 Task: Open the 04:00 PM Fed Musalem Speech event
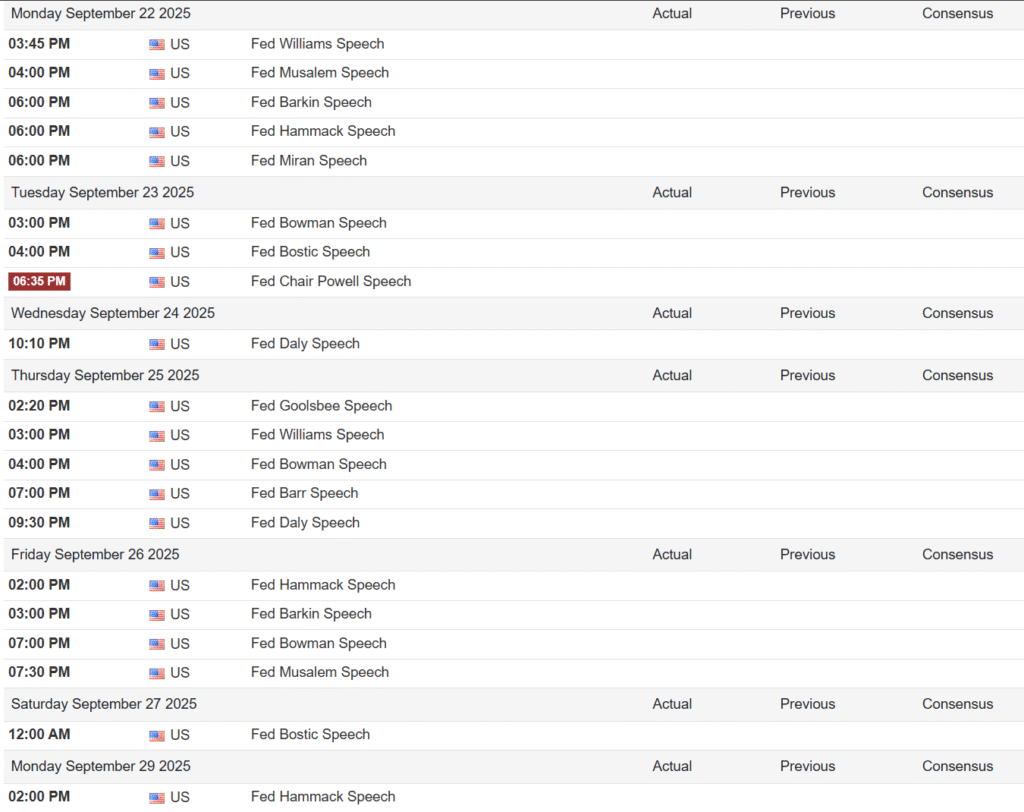320,72
